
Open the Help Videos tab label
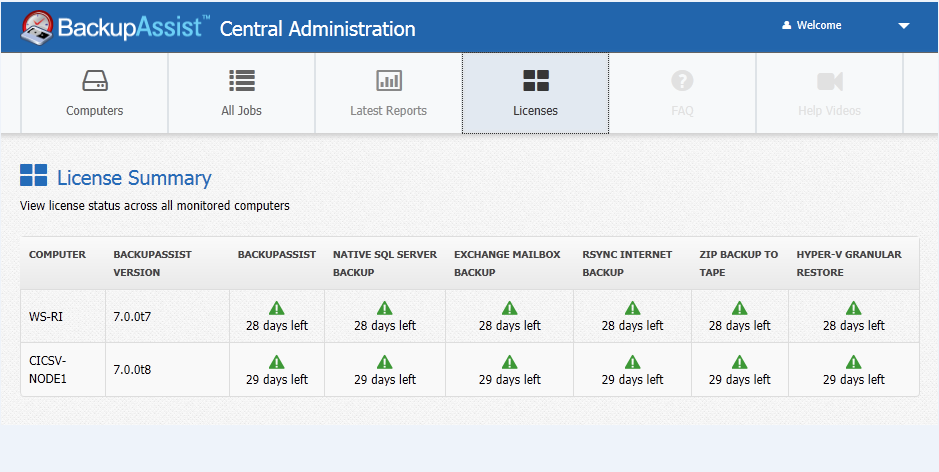(829, 111)
